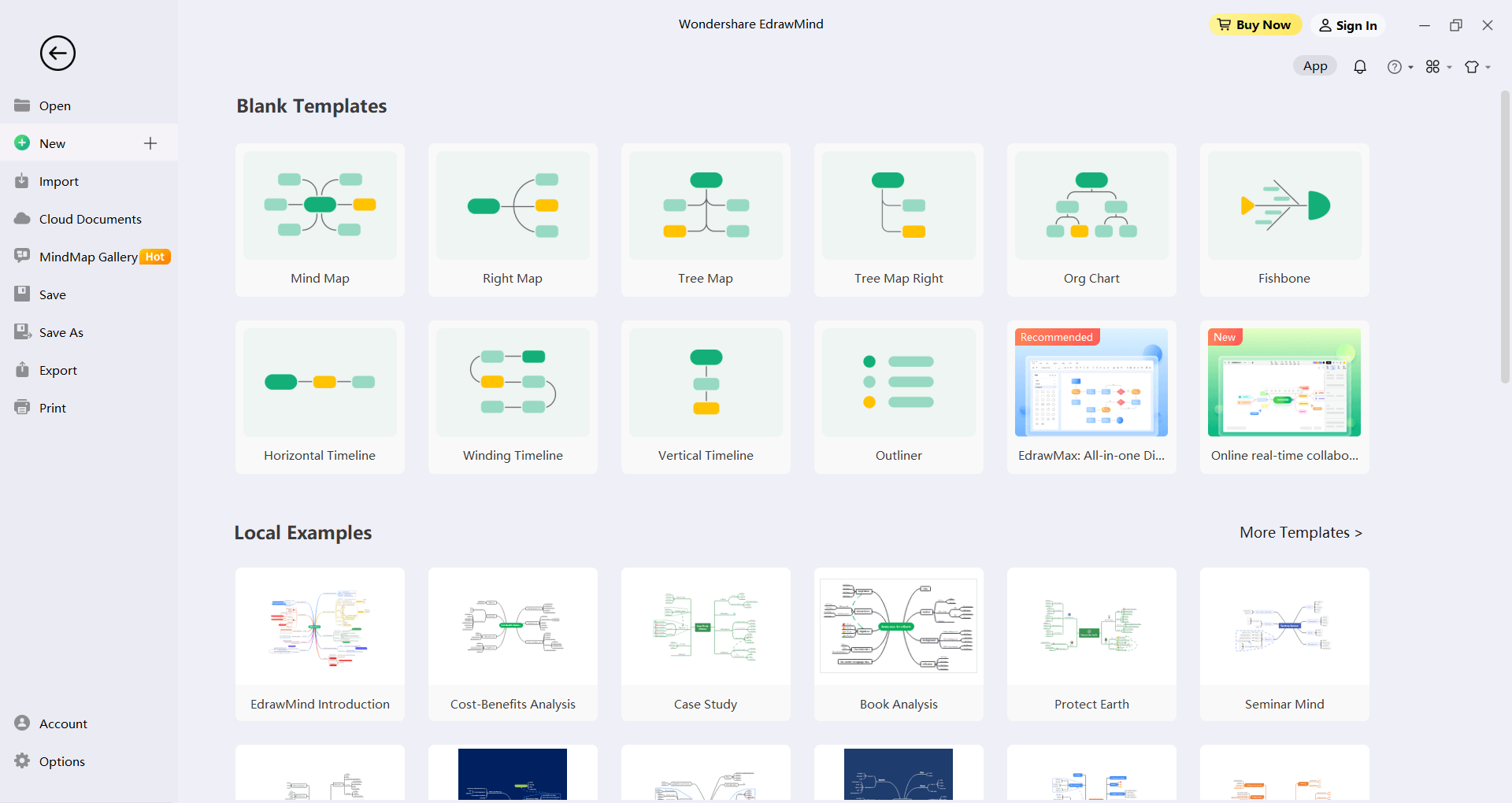
Task: Click the shirt theme icon
Action: pos(1471,67)
